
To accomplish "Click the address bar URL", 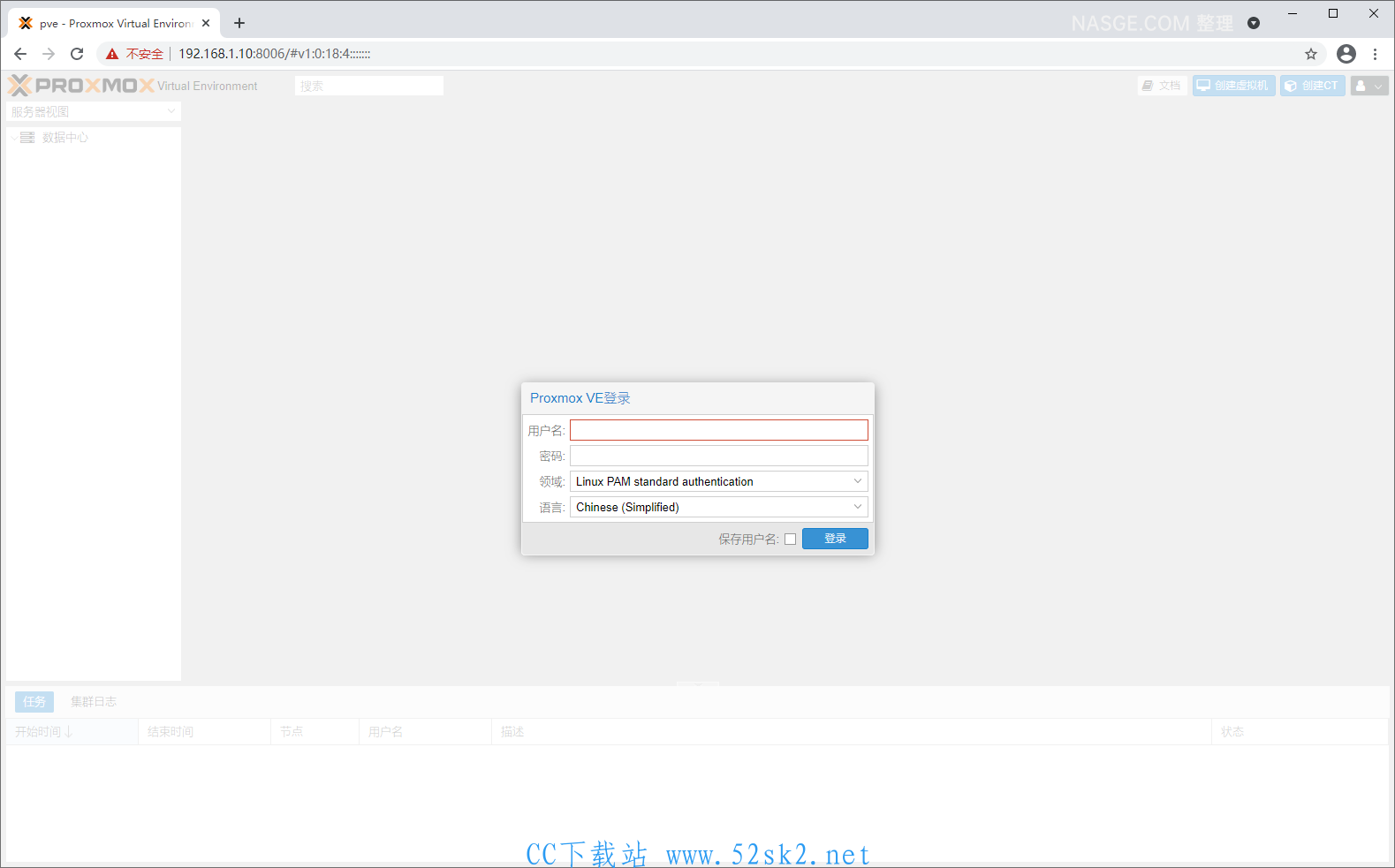I will point(275,54).
